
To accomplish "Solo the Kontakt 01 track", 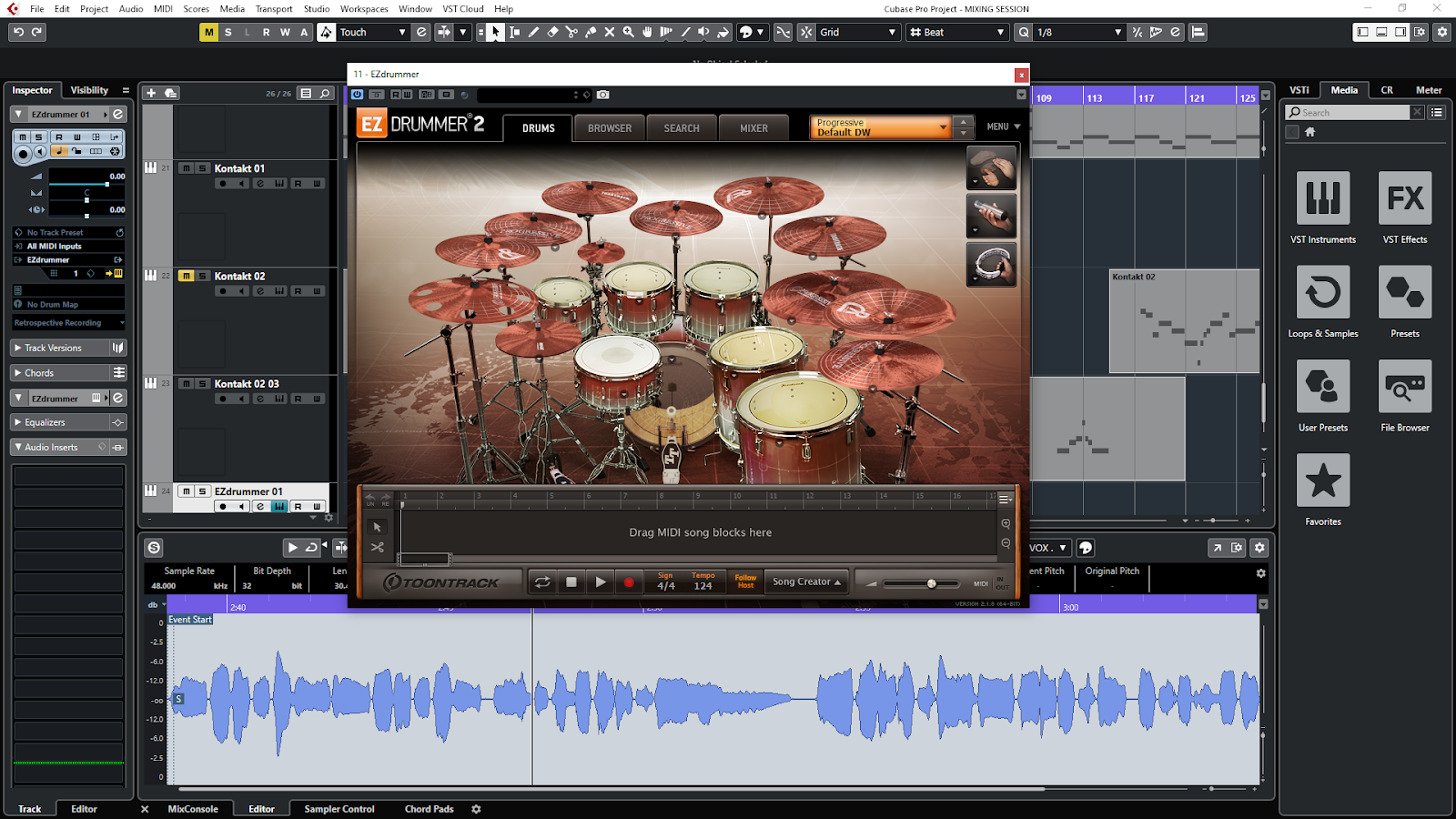I will pyautogui.click(x=203, y=168).
